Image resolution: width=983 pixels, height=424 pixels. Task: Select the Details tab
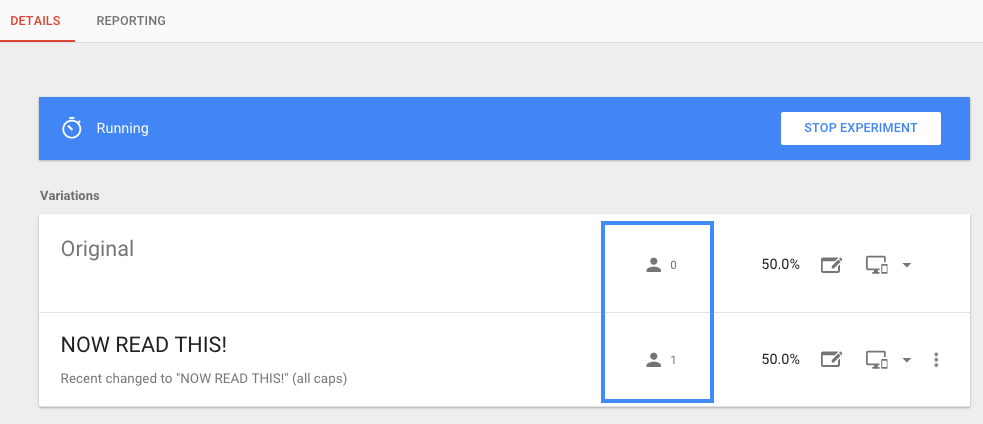click(36, 21)
